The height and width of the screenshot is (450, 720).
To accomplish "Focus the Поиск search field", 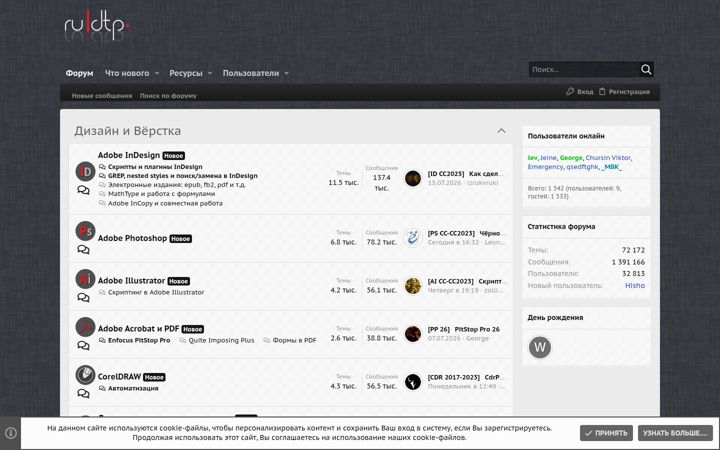I will [x=584, y=69].
